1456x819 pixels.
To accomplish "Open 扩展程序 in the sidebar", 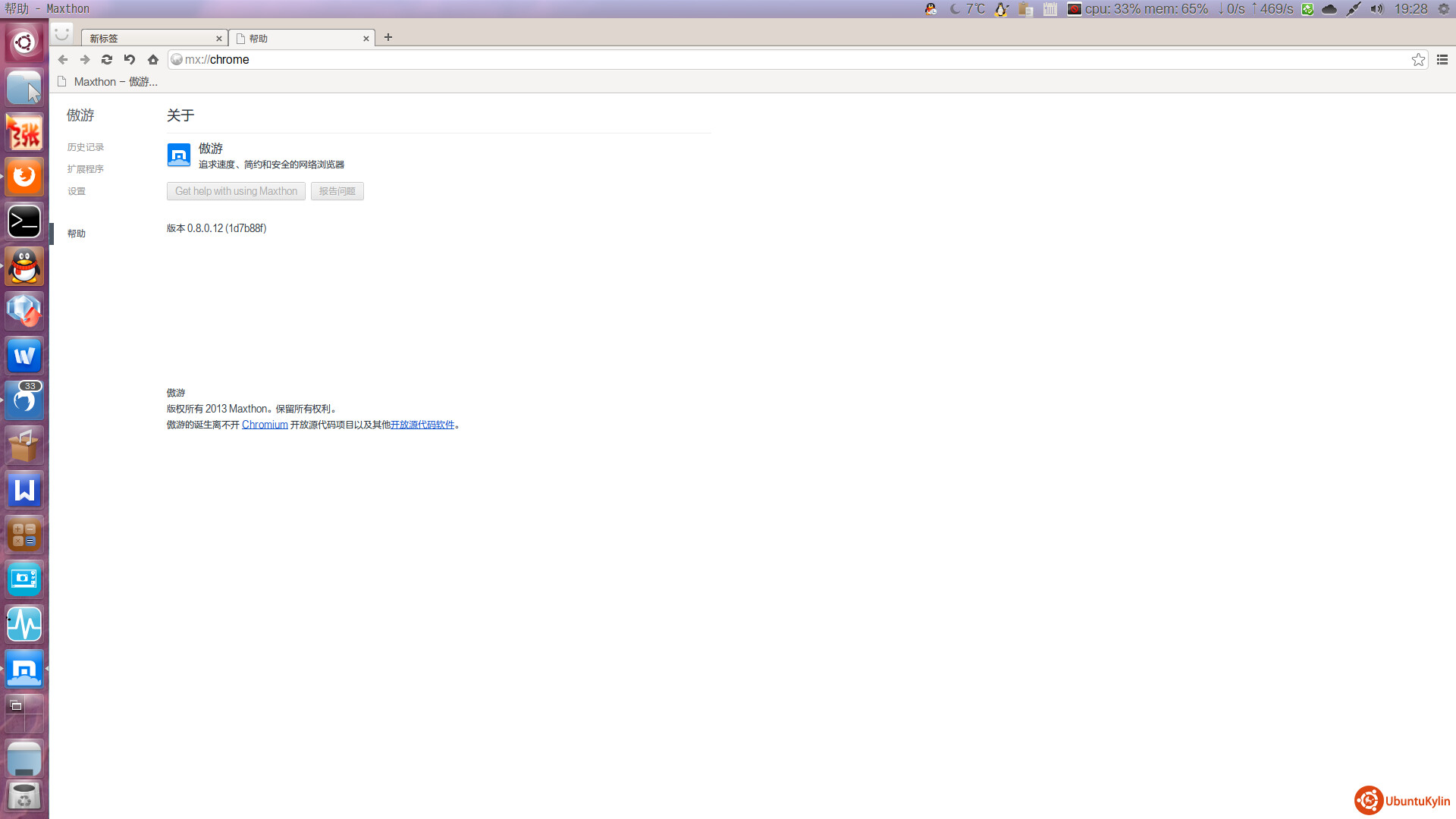I will click(86, 169).
